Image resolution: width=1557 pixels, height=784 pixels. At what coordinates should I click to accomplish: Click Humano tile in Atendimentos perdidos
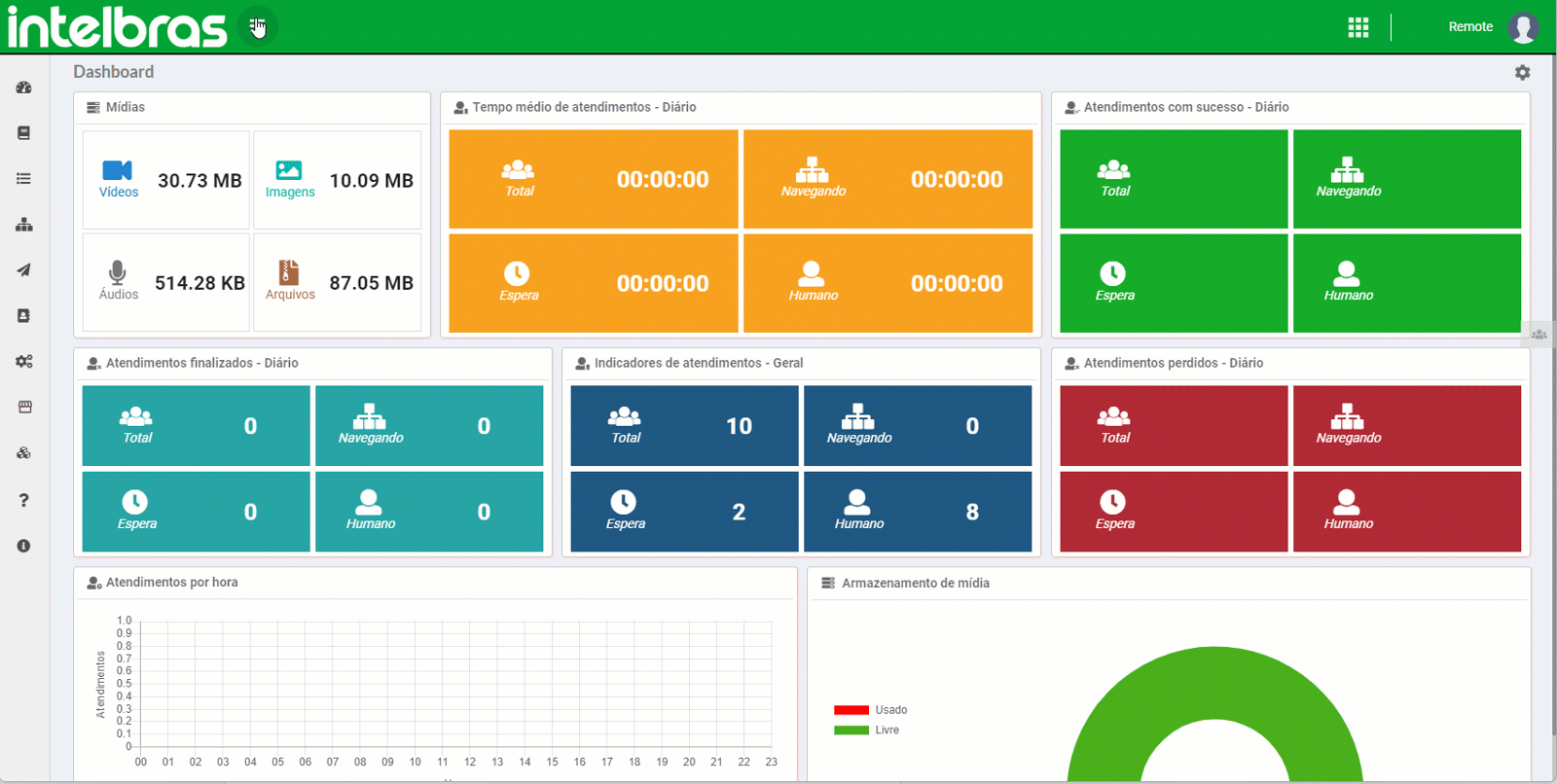pyautogui.click(x=1407, y=512)
